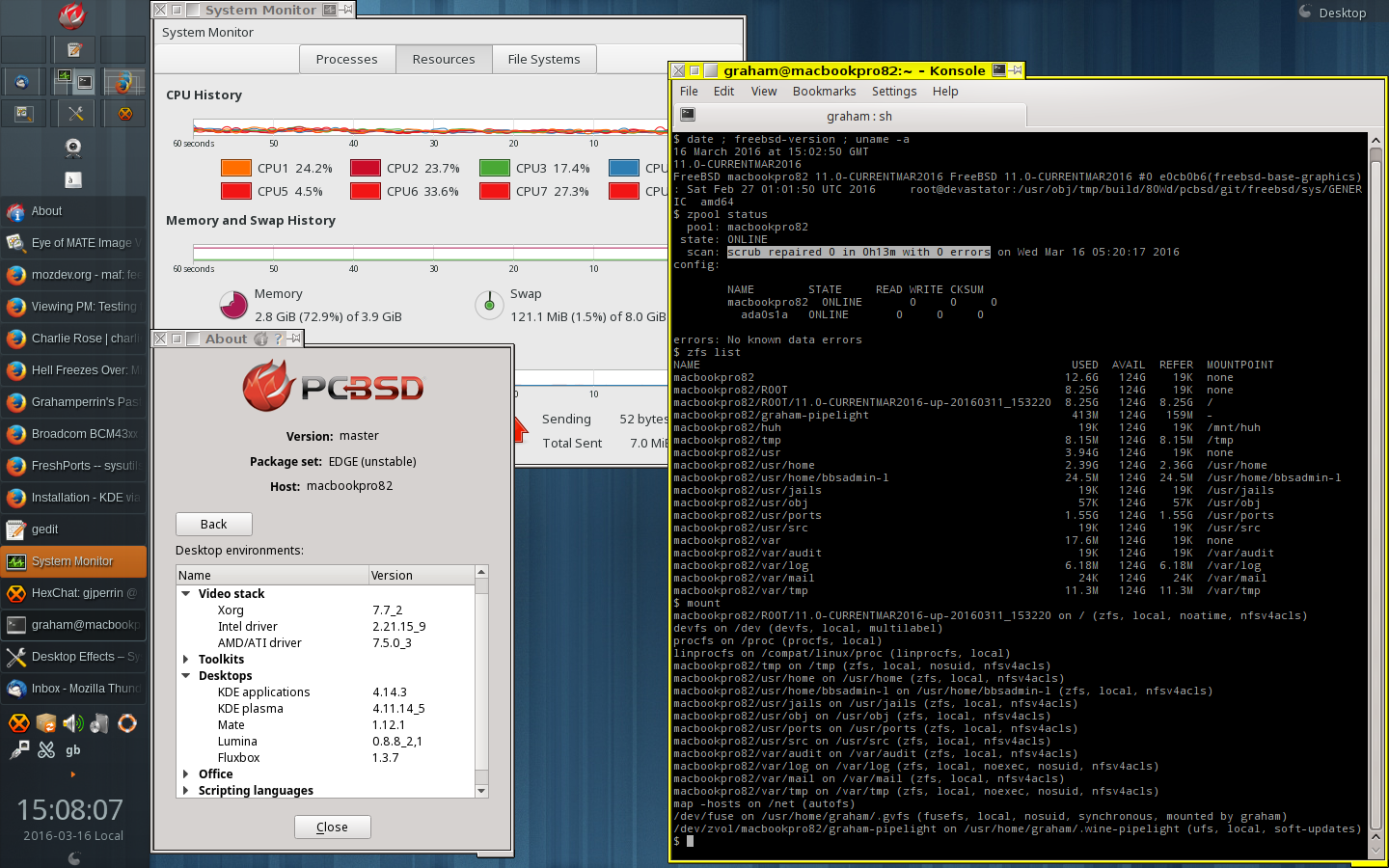1389x868 pixels.
Task: Select the 'graham : sh' Konsole tab
Action: [851, 116]
